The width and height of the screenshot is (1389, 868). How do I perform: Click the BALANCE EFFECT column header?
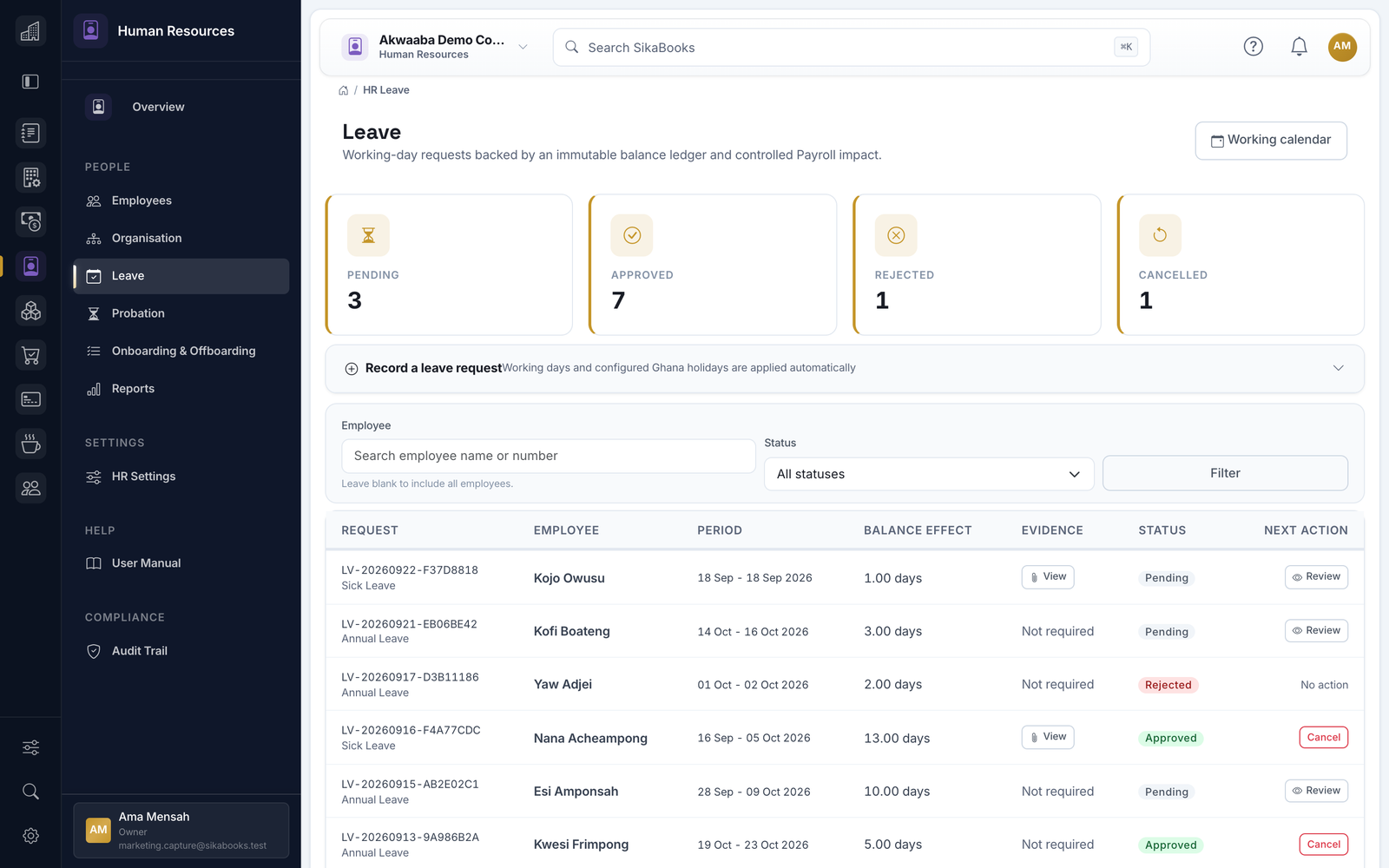pos(918,530)
